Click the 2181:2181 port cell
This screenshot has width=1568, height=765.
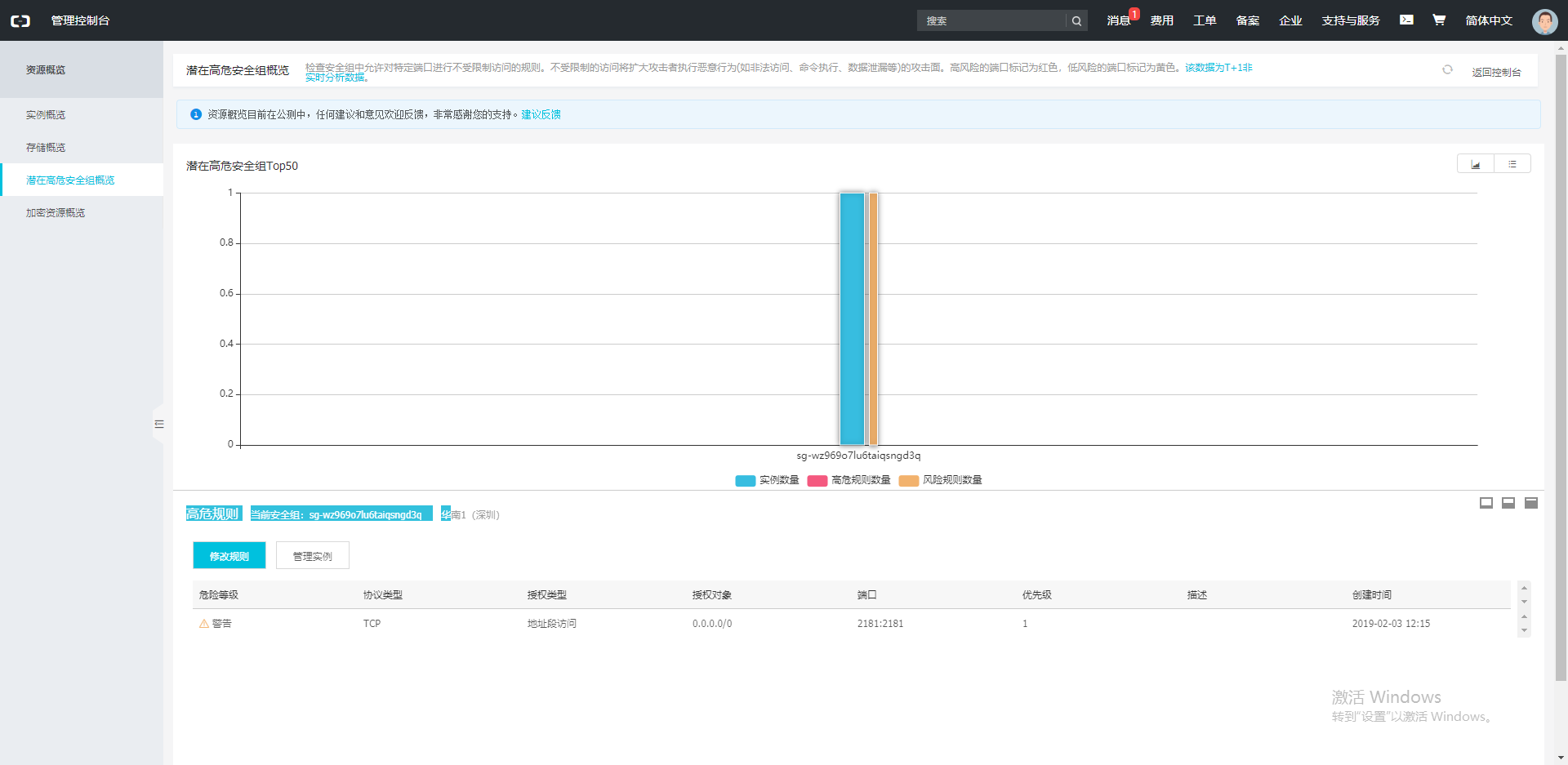point(880,624)
